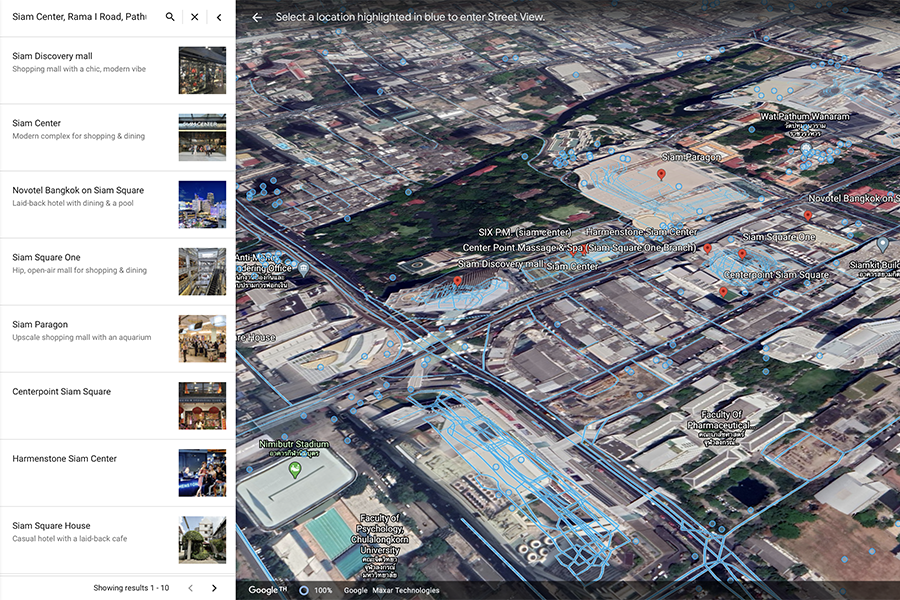Click the Novotel Bangkok red map pin
This screenshot has width=900, height=600.
pos(808,215)
